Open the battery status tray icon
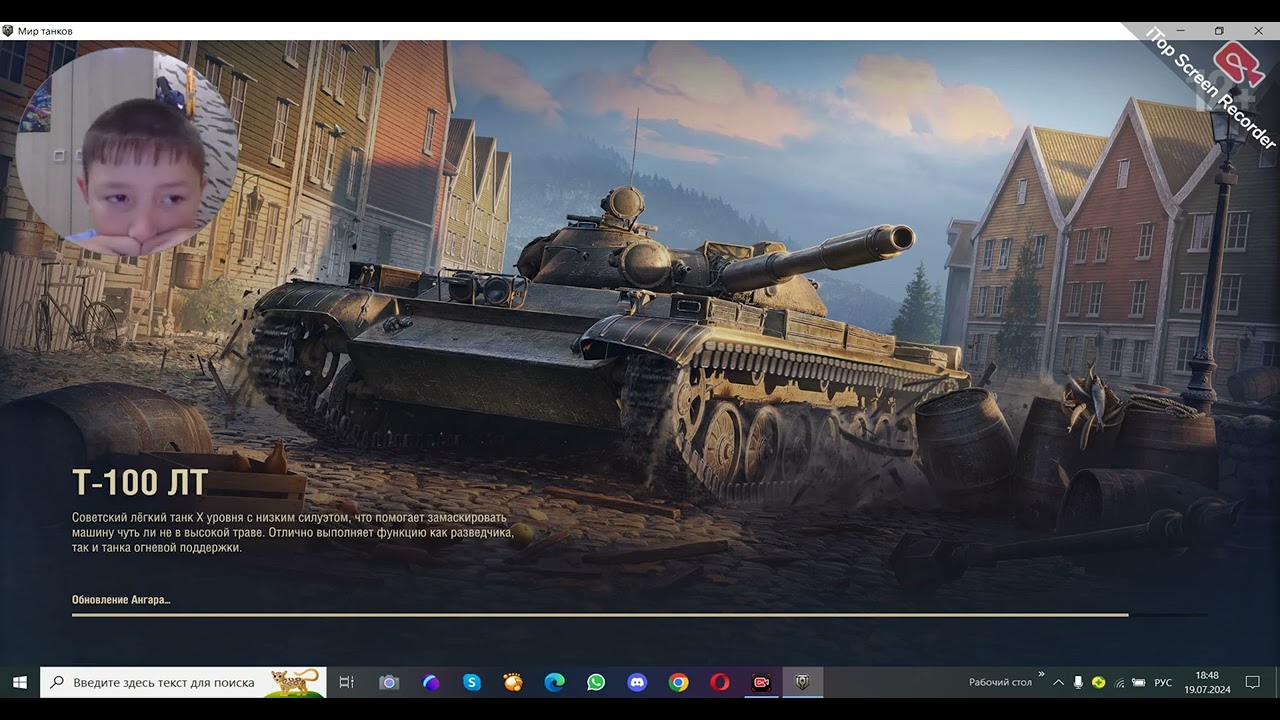The height and width of the screenshot is (720, 1280). coord(1138,682)
